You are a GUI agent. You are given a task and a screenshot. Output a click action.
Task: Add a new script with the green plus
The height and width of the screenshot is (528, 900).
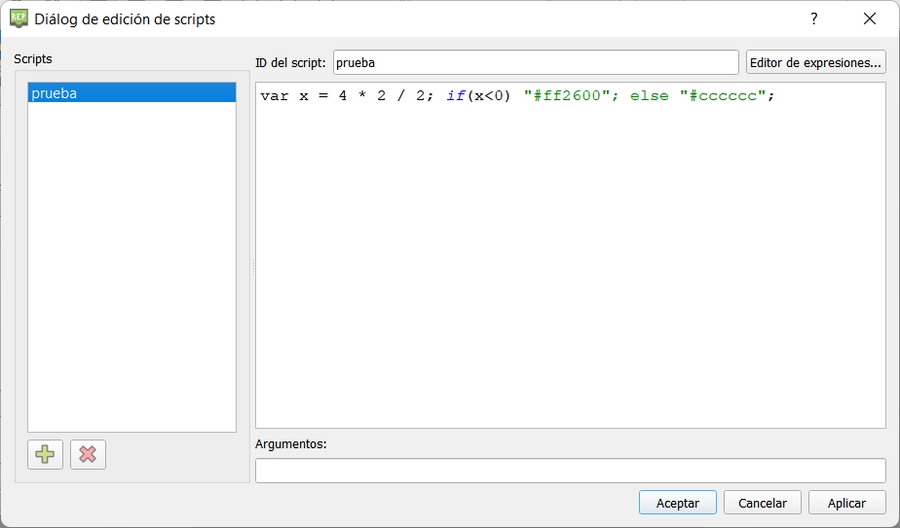45,454
